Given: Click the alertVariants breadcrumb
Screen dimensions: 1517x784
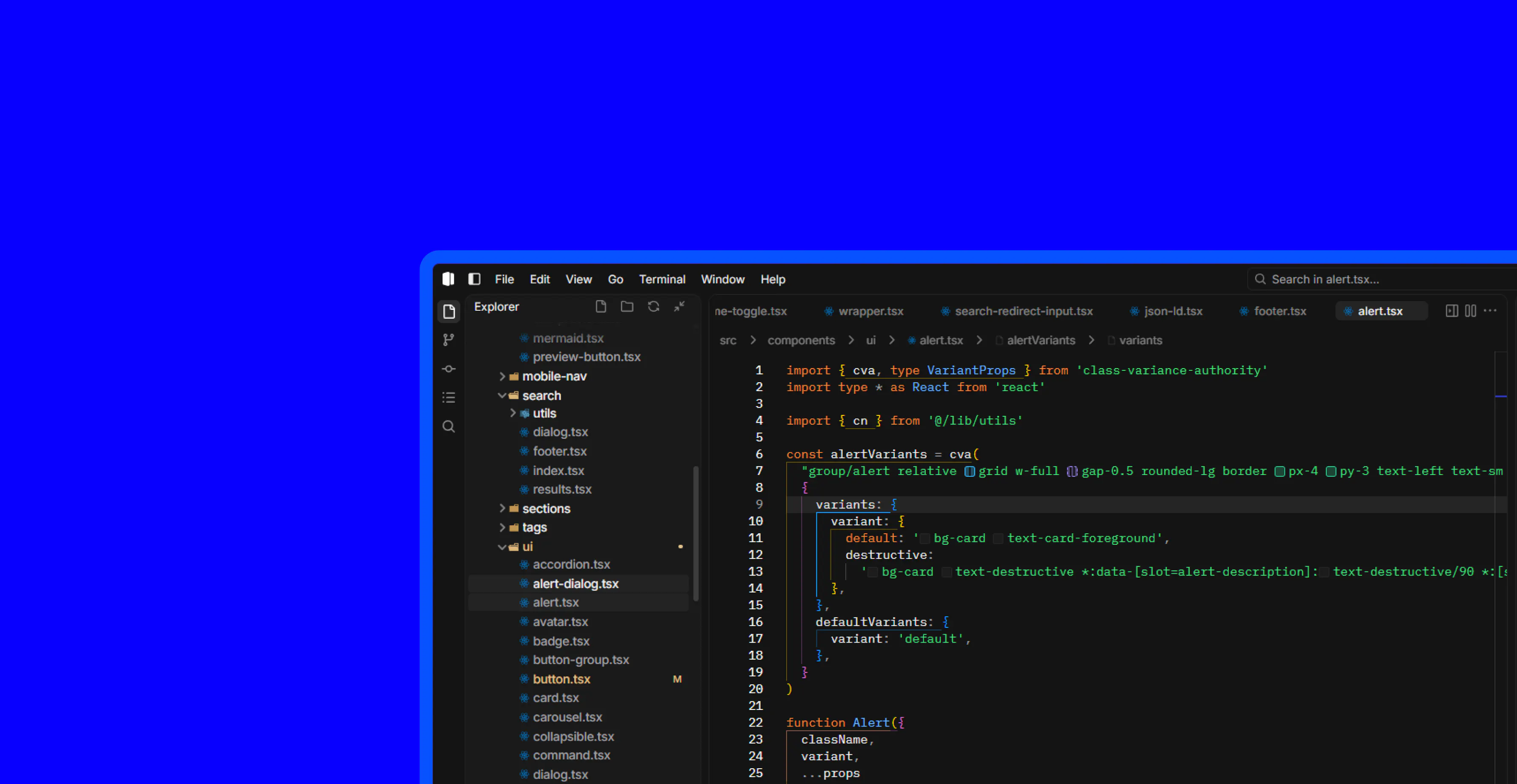Looking at the screenshot, I should tap(1035, 340).
